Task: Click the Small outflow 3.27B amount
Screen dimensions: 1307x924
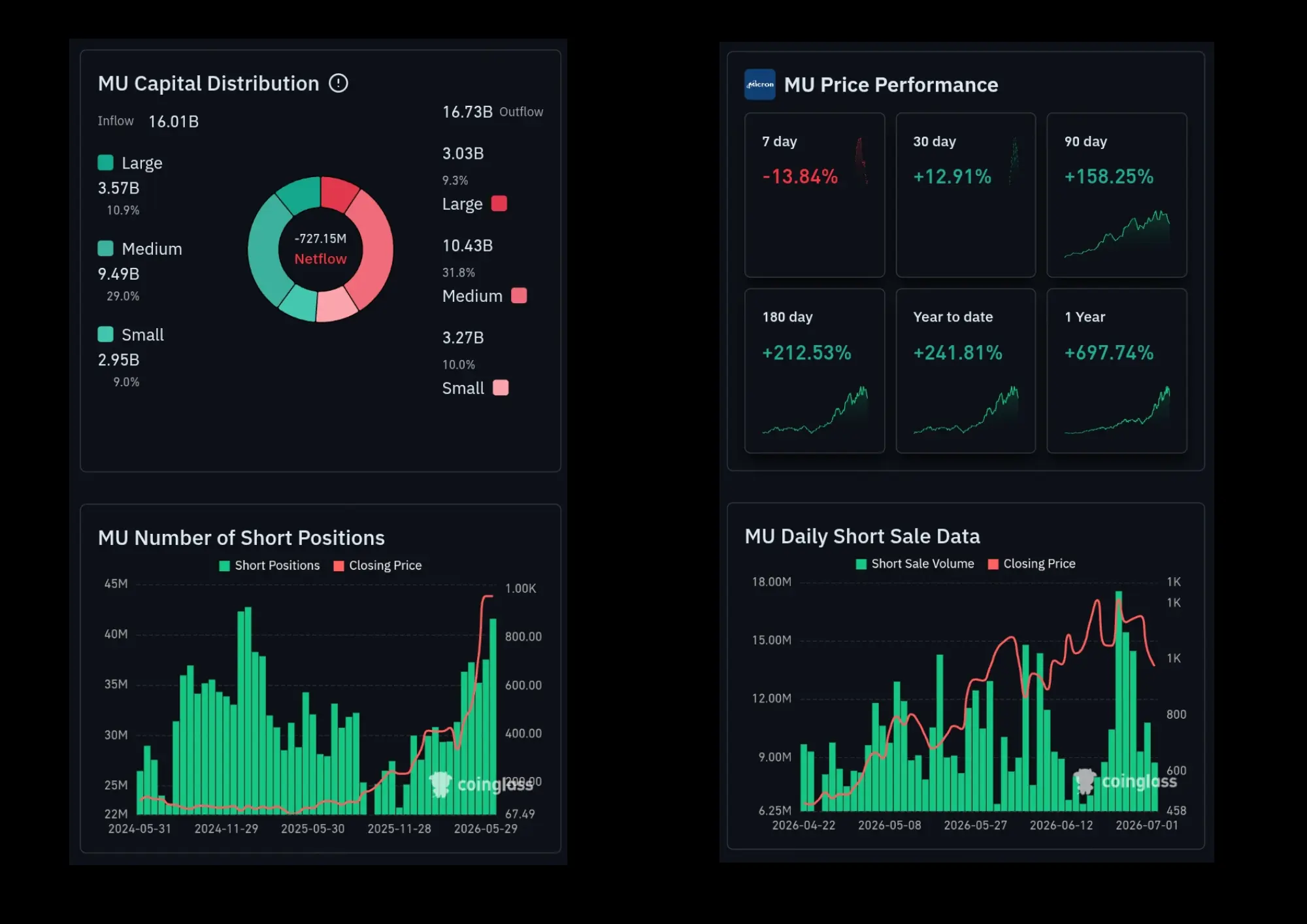Action: pos(463,338)
